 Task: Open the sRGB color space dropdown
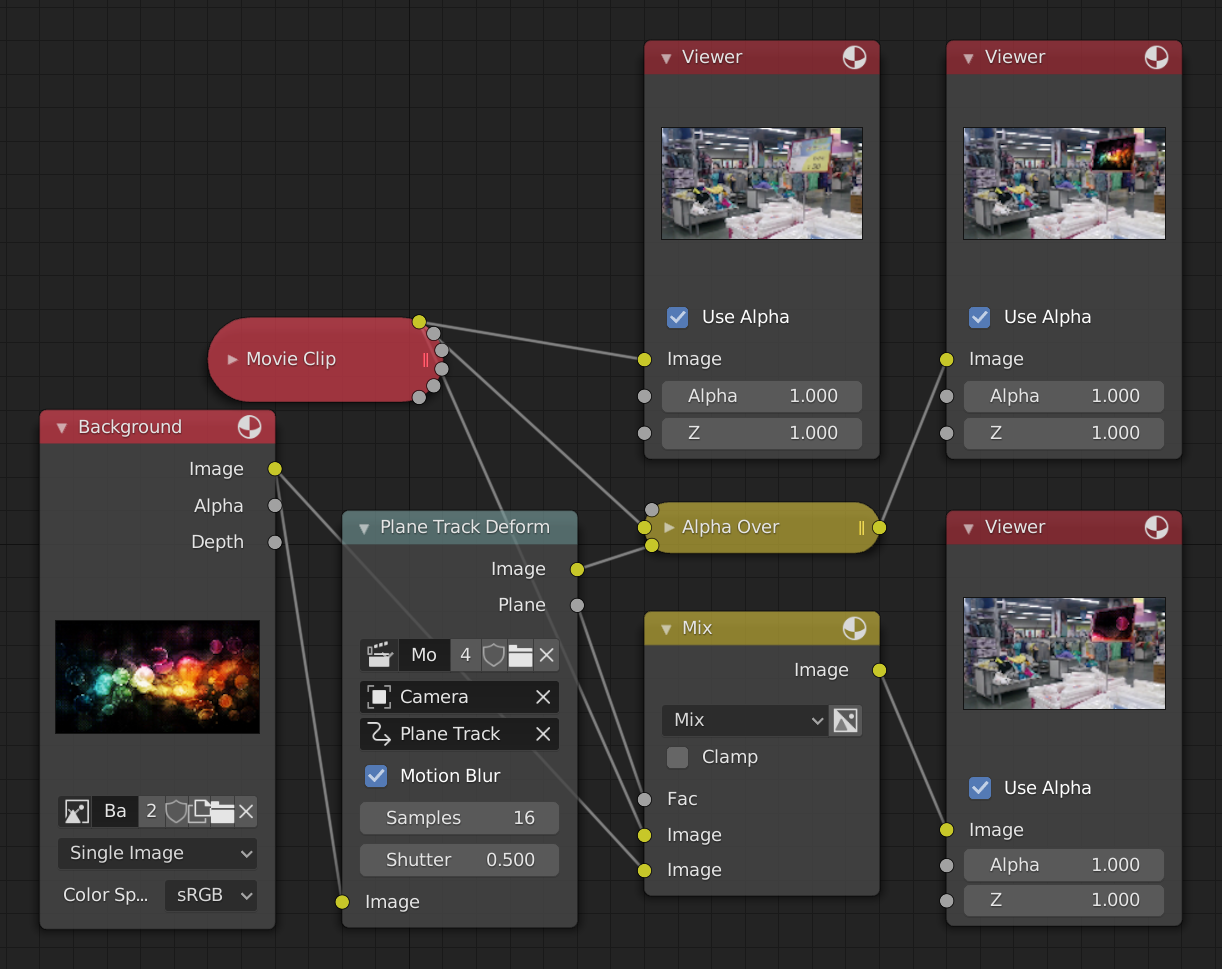(x=211, y=895)
